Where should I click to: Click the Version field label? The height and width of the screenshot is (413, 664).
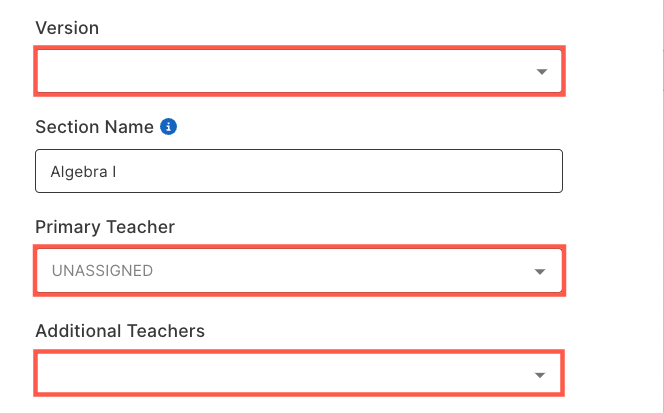67,28
